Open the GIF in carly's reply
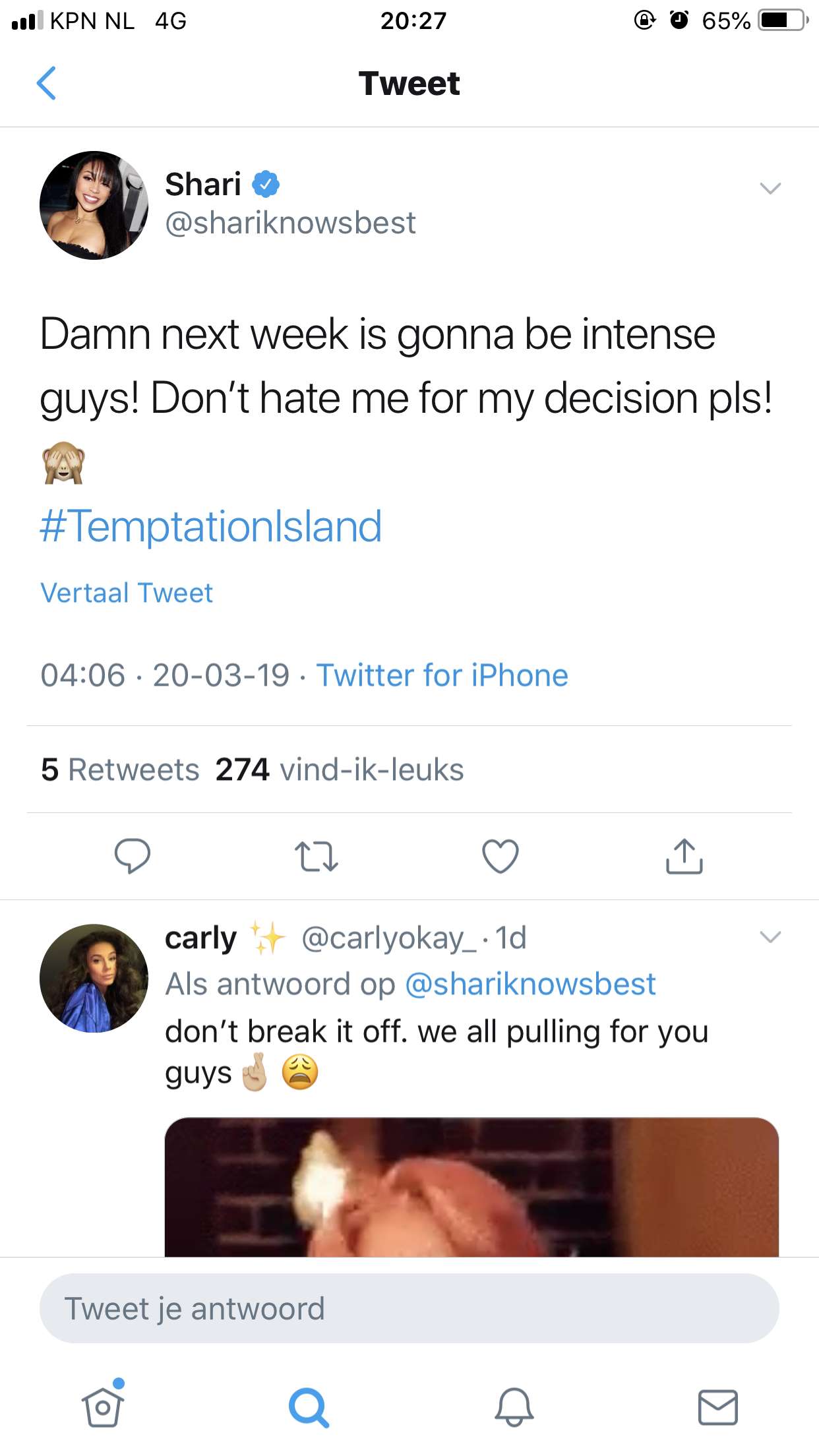Viewport: 819px width, 1456px height. tap(471, 1187)
